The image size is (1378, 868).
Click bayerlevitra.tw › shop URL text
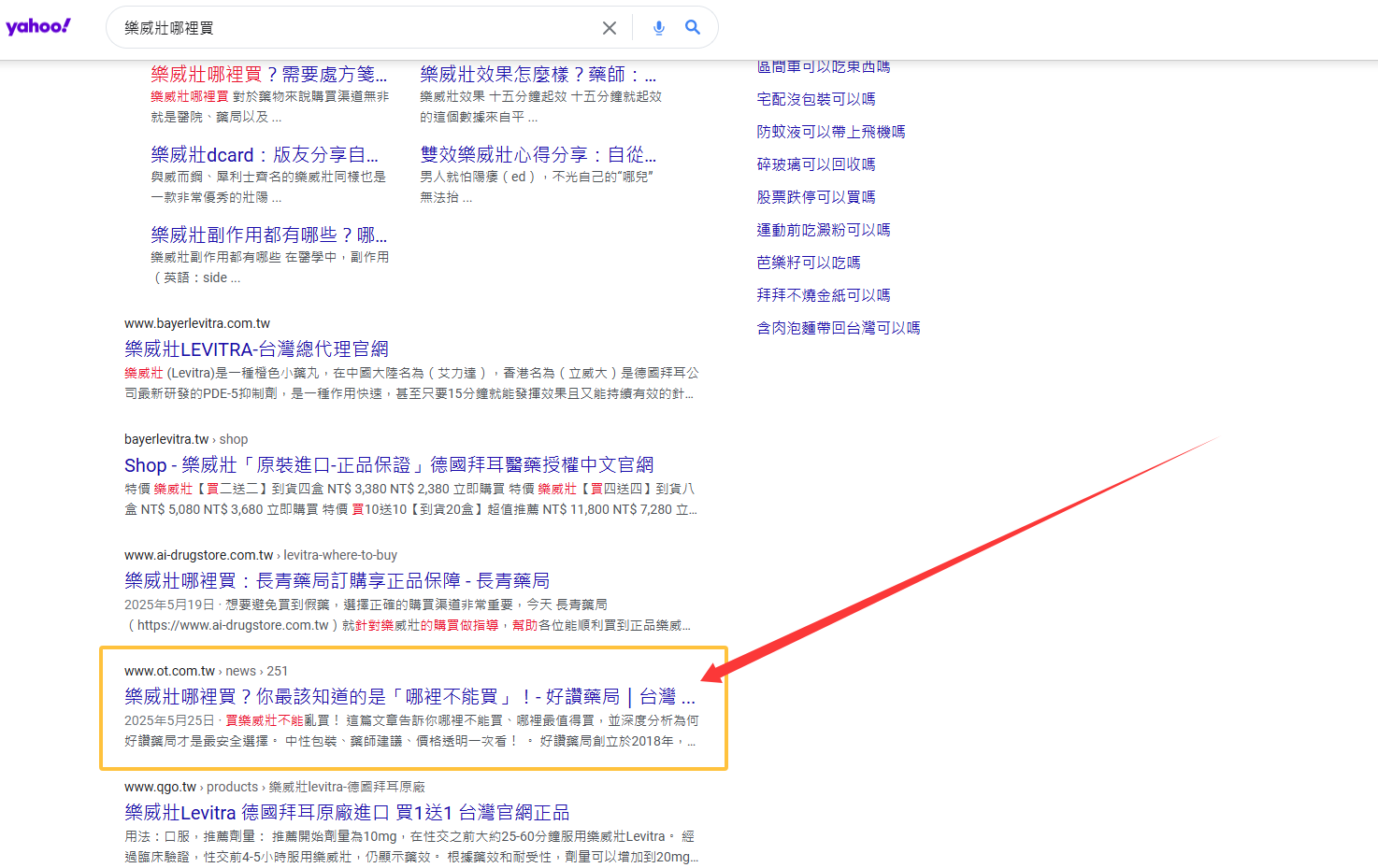[x=186, y=439]
